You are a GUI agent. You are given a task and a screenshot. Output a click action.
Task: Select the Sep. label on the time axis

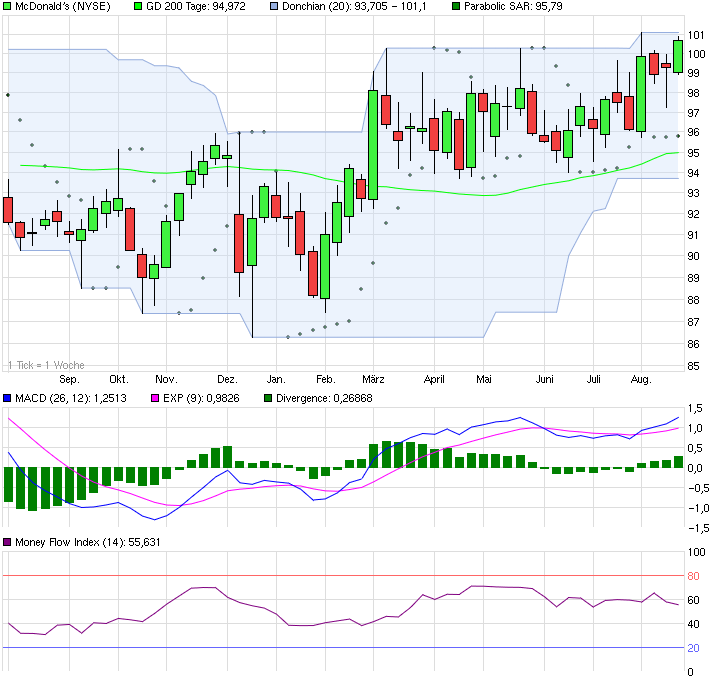pyautogui.click(x=69, y=380)
